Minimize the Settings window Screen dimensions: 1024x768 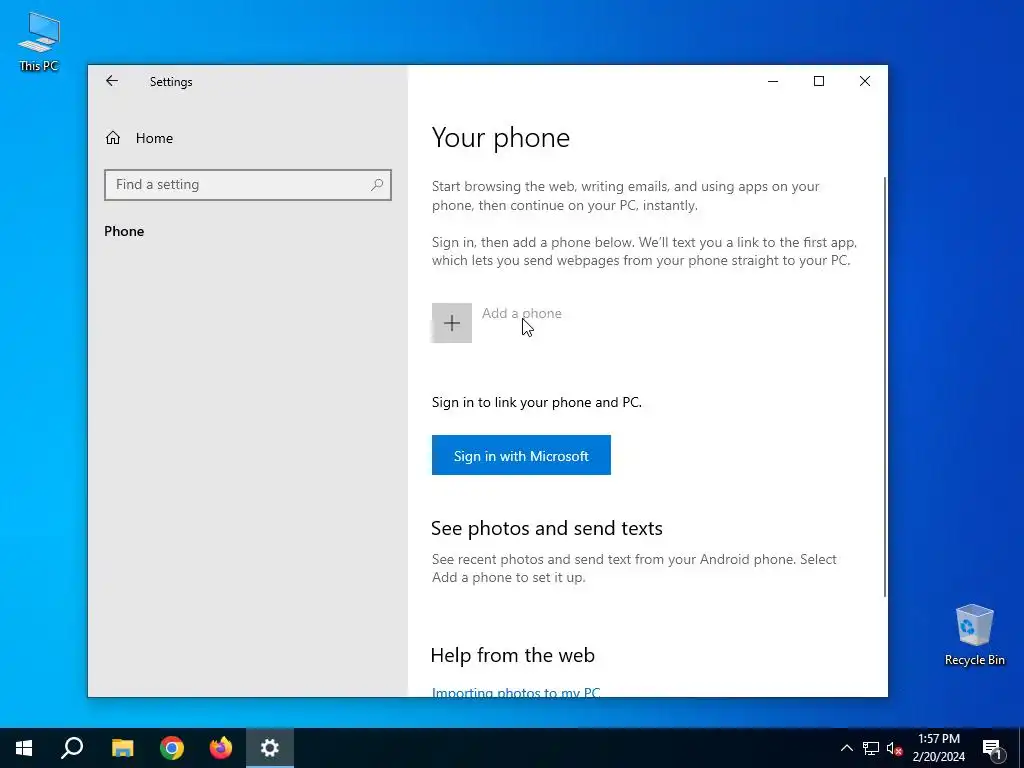773,81
